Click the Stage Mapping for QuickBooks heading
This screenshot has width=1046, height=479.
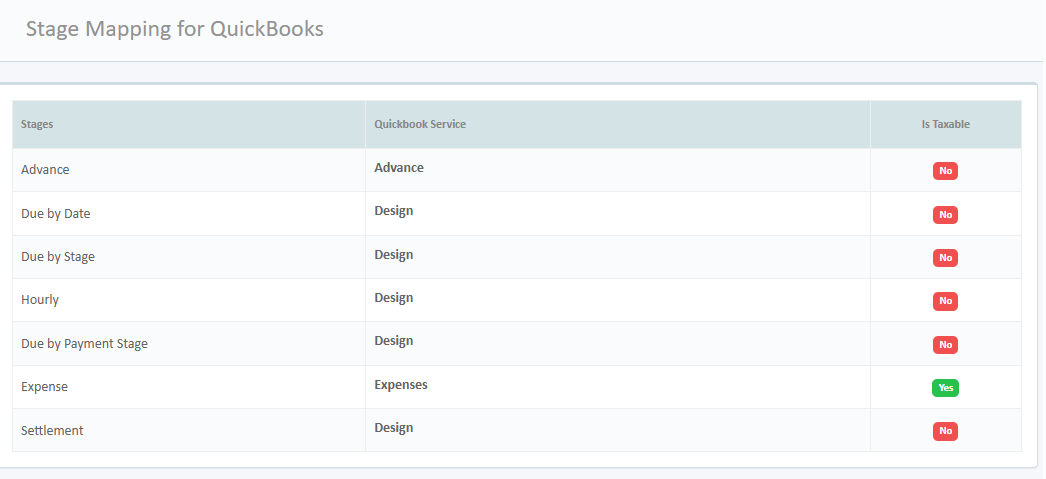pos(175,29)
